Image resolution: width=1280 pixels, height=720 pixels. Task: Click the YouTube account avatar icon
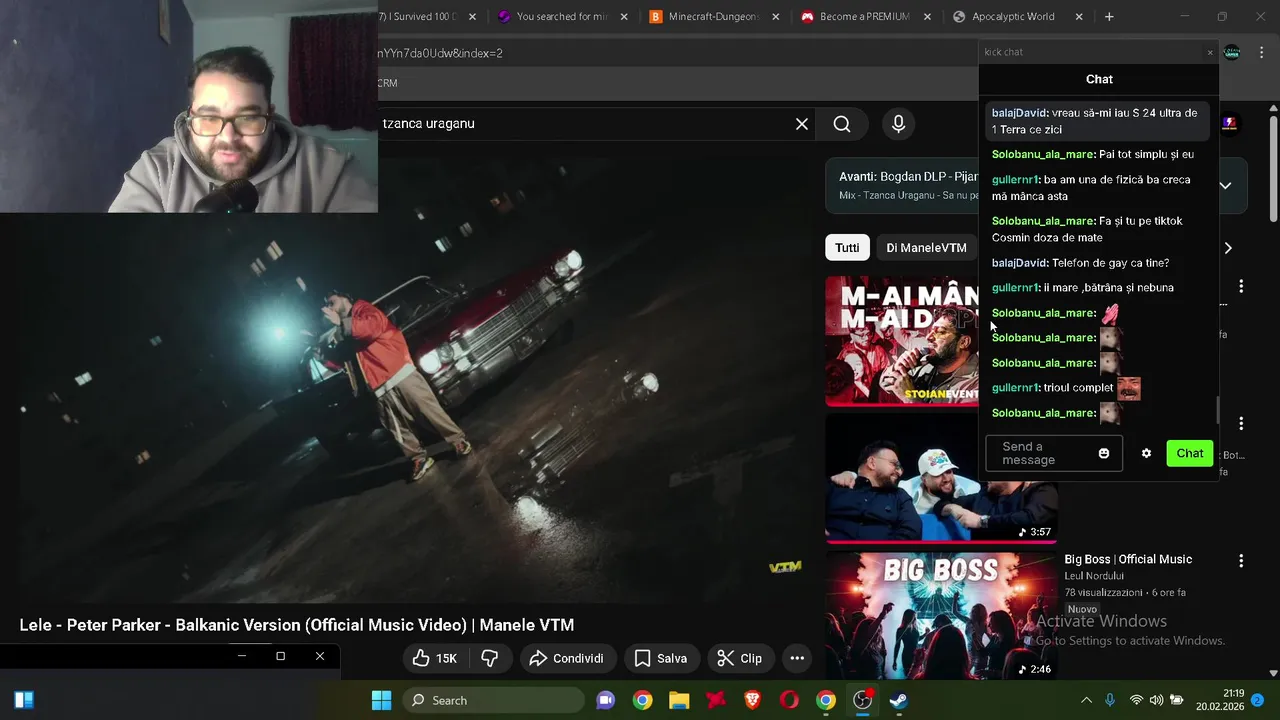point(1229,124)
